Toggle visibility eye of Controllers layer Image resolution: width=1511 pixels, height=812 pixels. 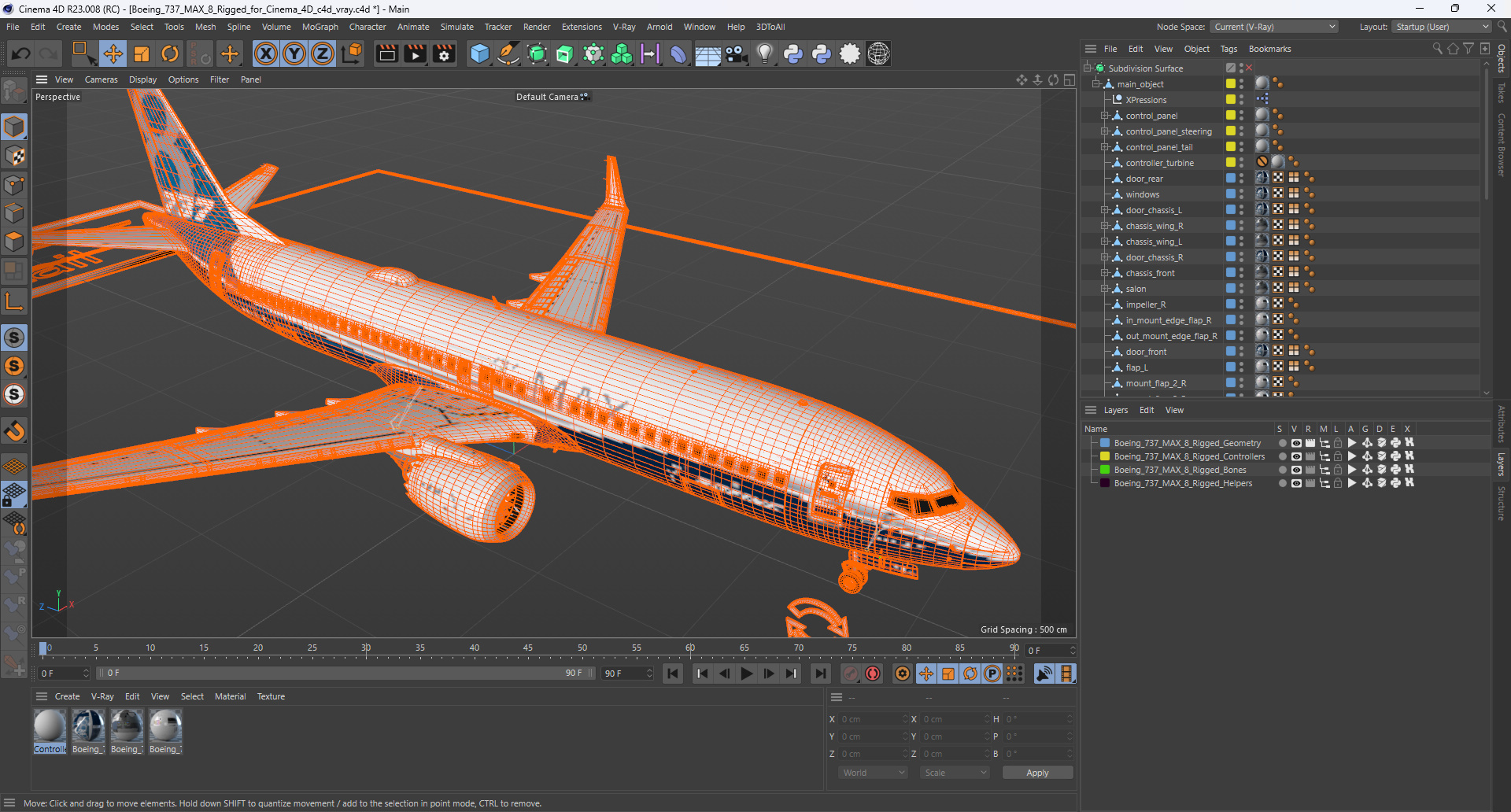(1295, 456)
